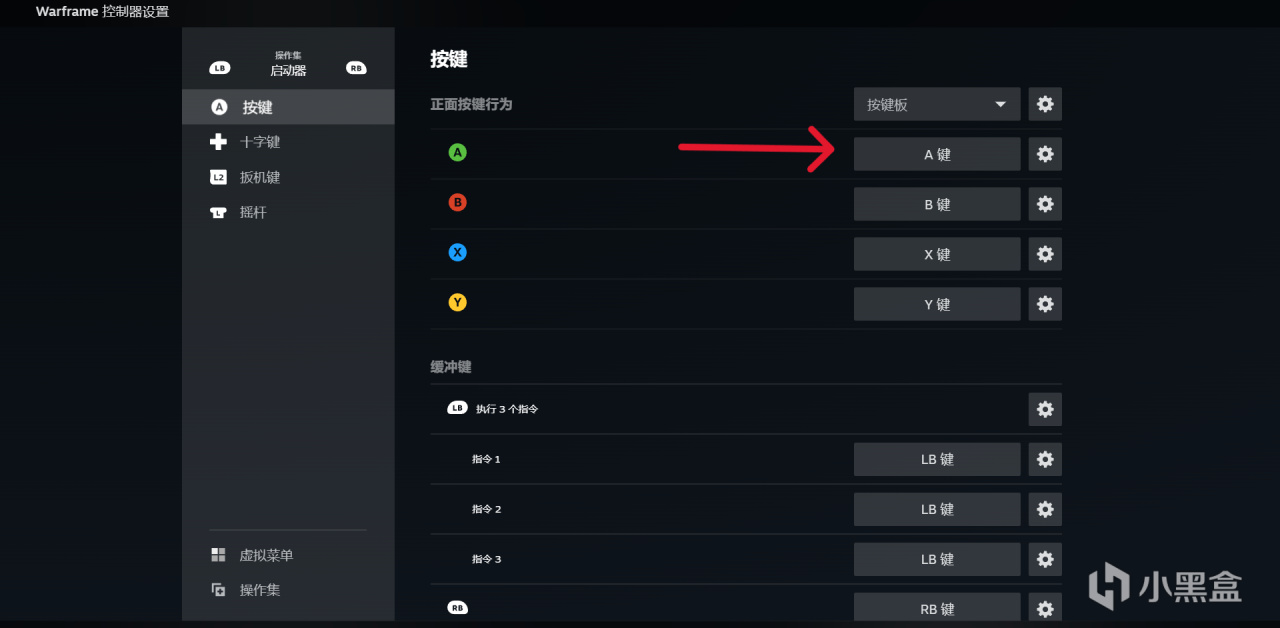Click the Y 键 binding button

[937, 304]
